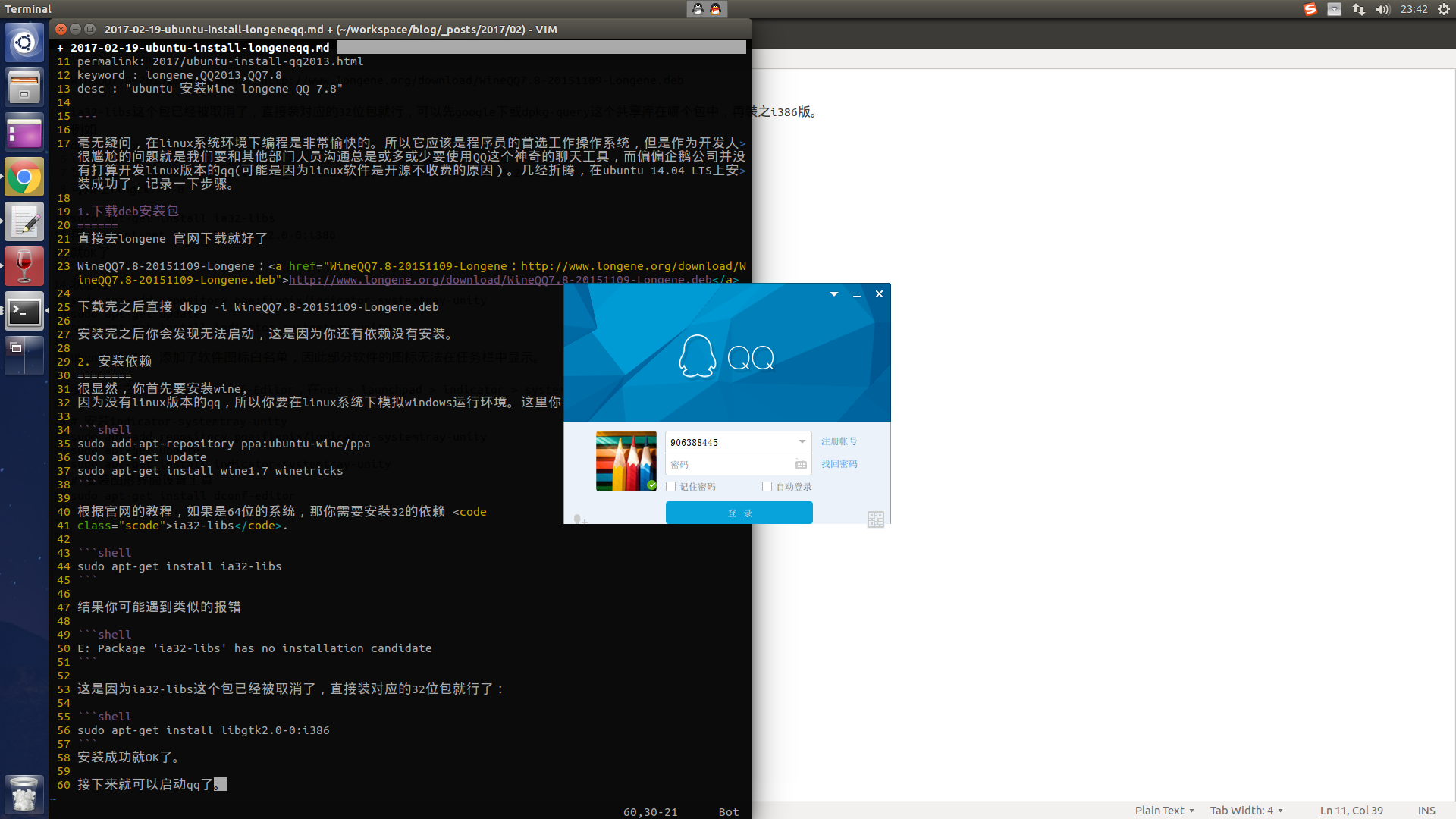Open the 注册帐号 register account link
Screen dimensions: 1456x819
839,441
